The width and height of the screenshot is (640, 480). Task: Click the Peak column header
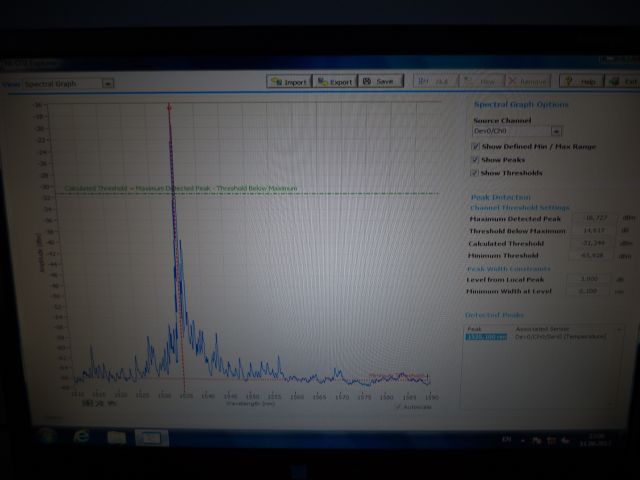pos(474,329)
